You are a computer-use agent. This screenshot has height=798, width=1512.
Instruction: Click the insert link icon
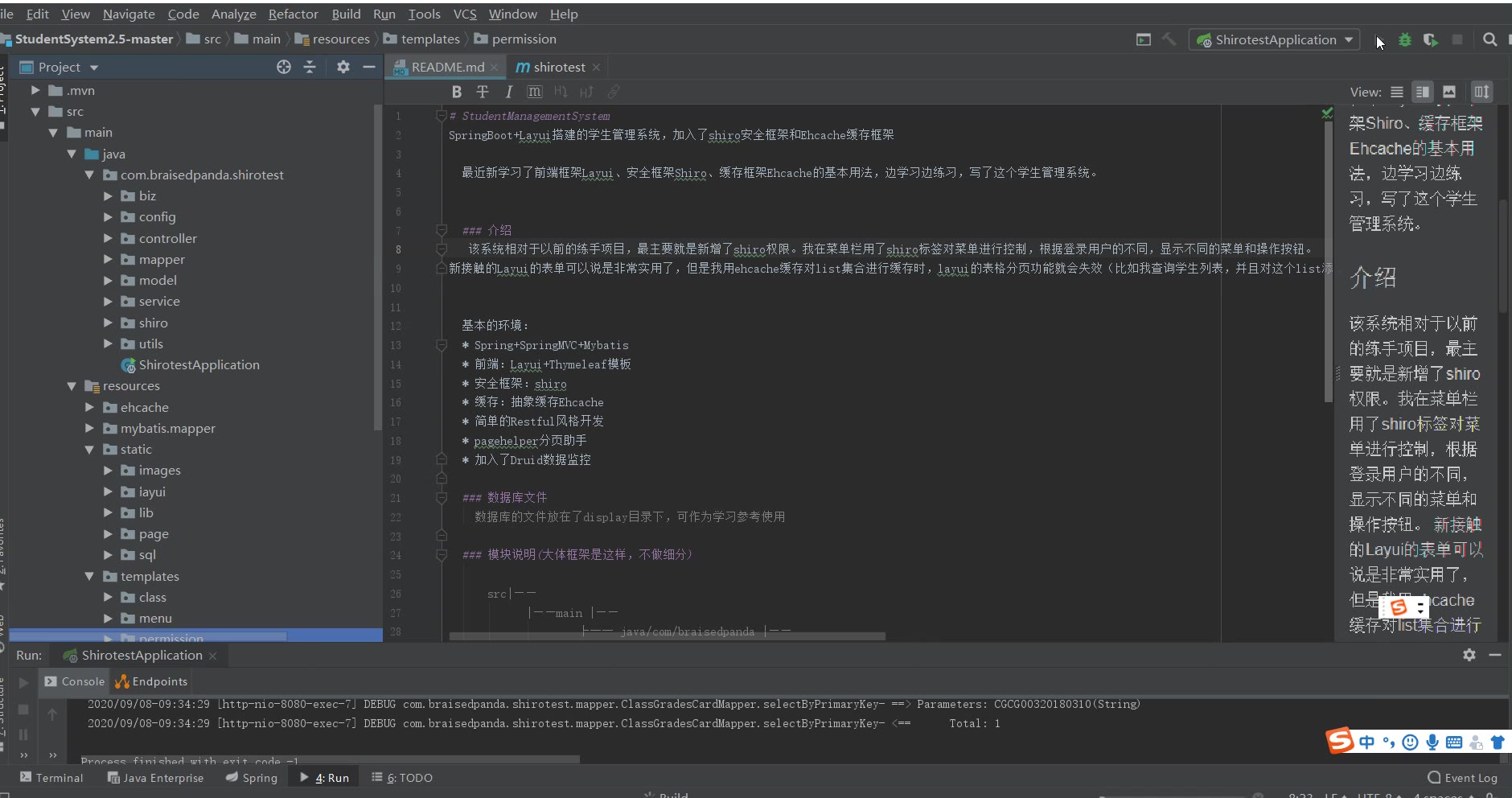click(x=613, y=92)
